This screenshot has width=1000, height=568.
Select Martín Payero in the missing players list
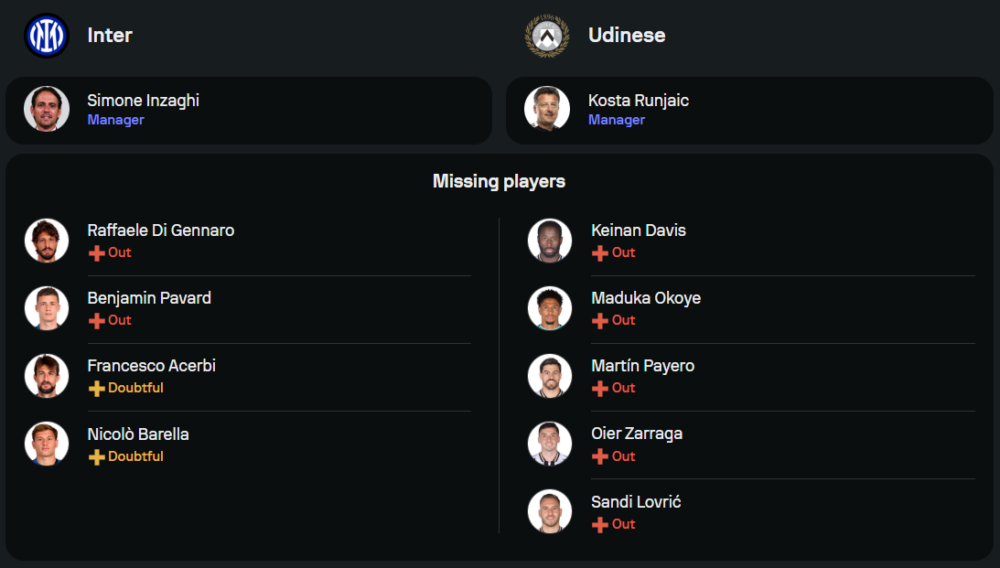[642, 366]
